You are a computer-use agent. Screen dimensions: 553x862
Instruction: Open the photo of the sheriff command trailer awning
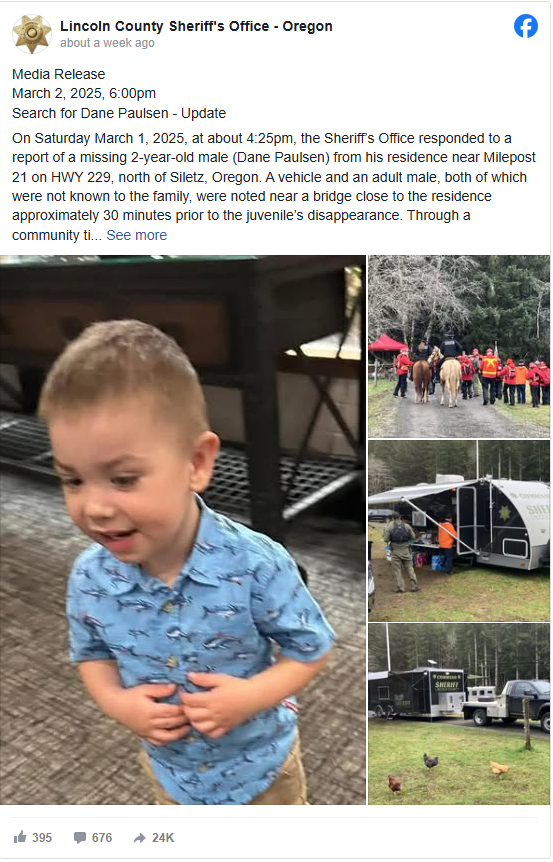pyautogui.click(x=459, y=531)
